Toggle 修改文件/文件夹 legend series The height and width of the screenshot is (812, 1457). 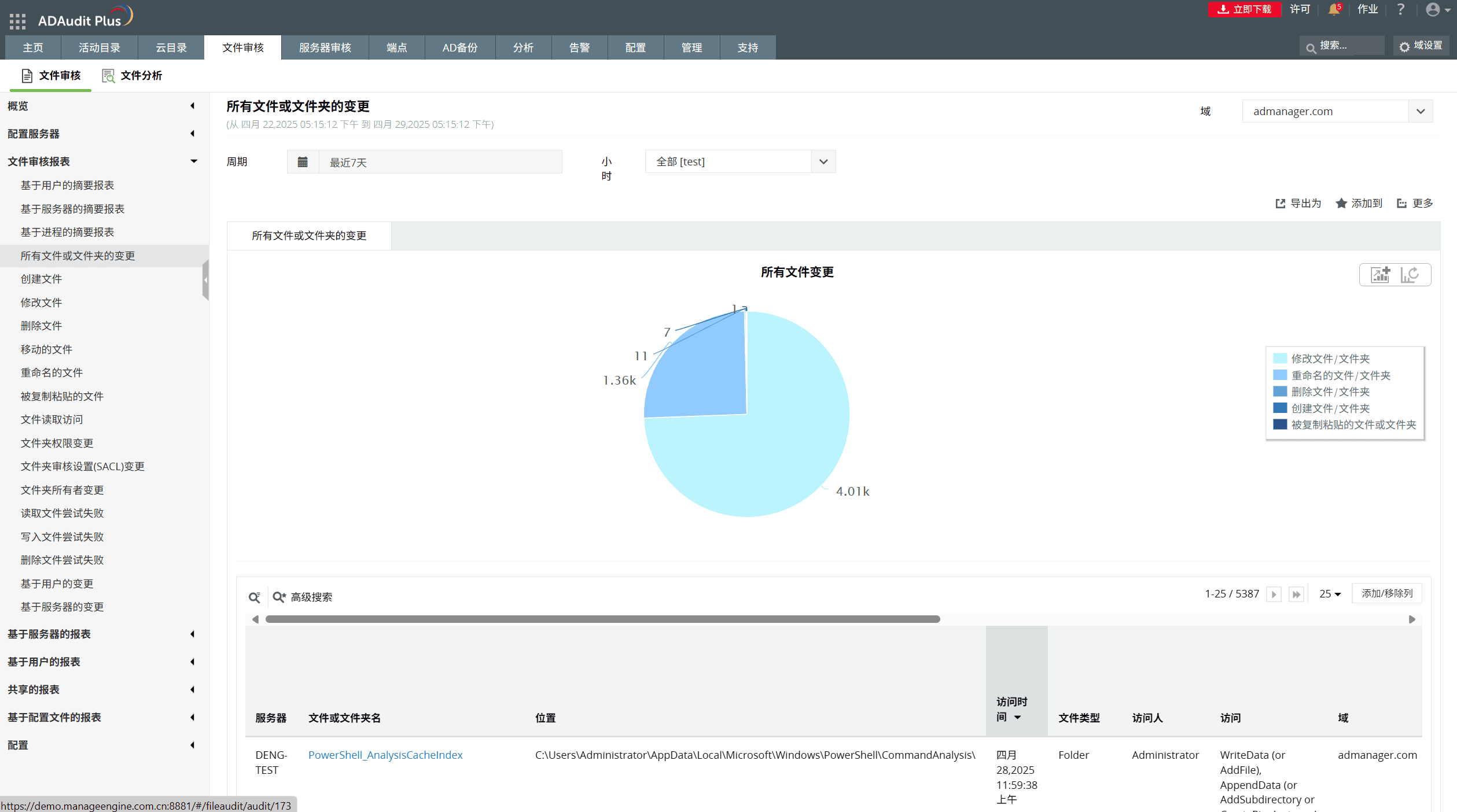tap(1330, 359)
